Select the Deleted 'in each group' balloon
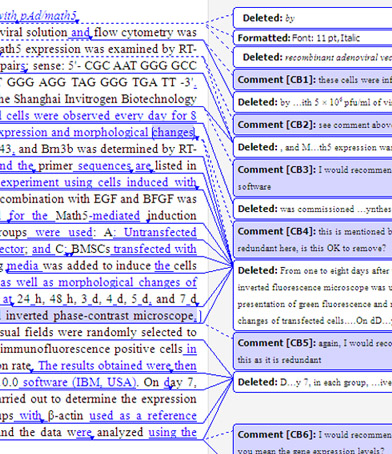The image size is (392, 454). pos(313,382)
